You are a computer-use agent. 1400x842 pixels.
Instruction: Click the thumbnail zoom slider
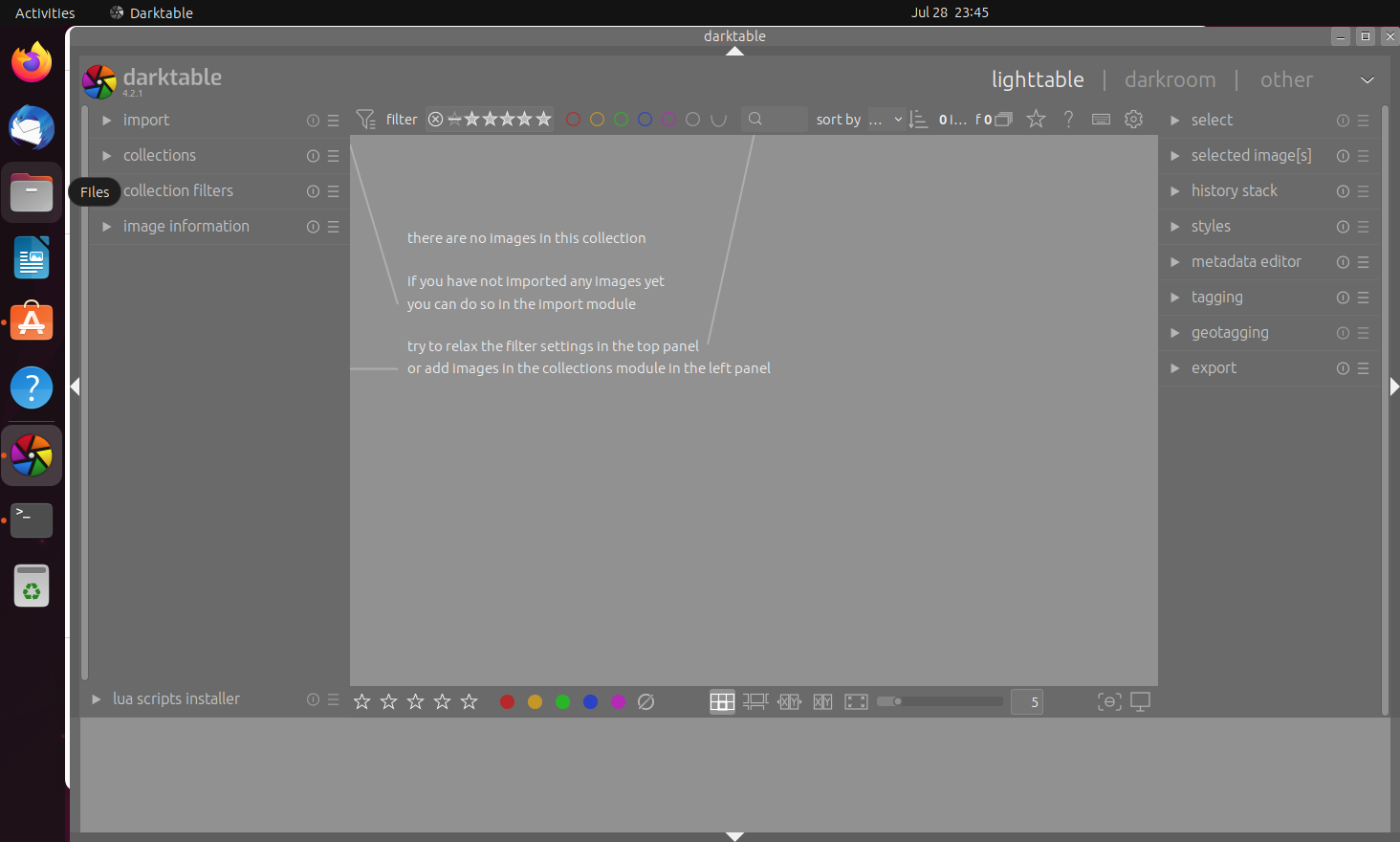(940, 701)
